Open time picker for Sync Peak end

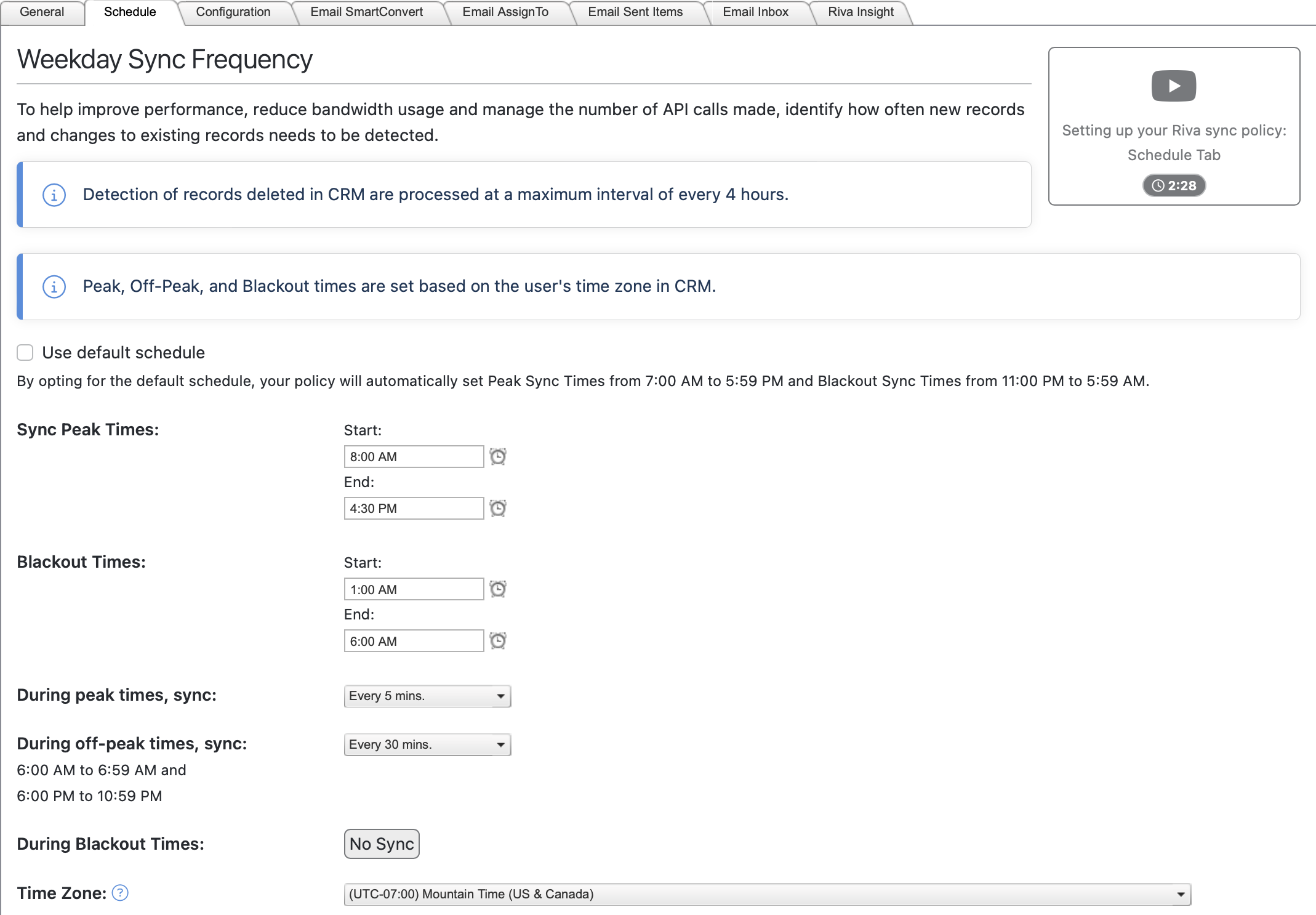[x=497, y=508]
